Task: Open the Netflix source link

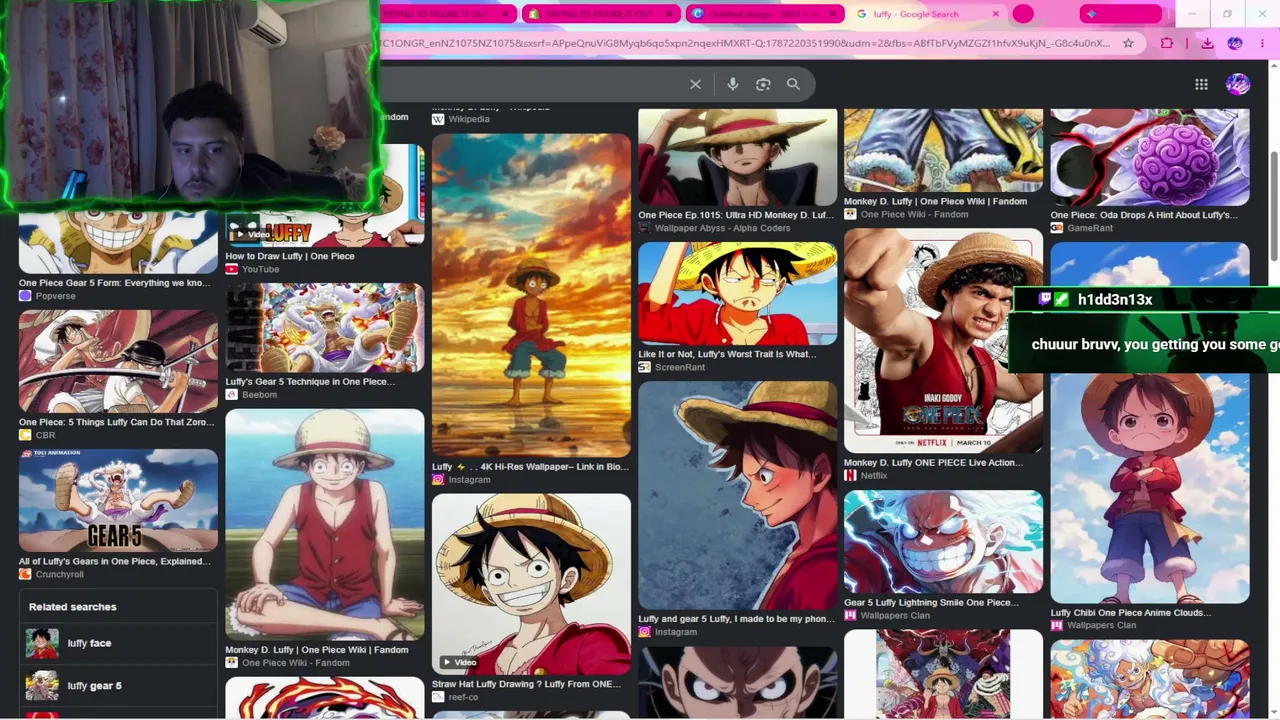Action: 866,476
